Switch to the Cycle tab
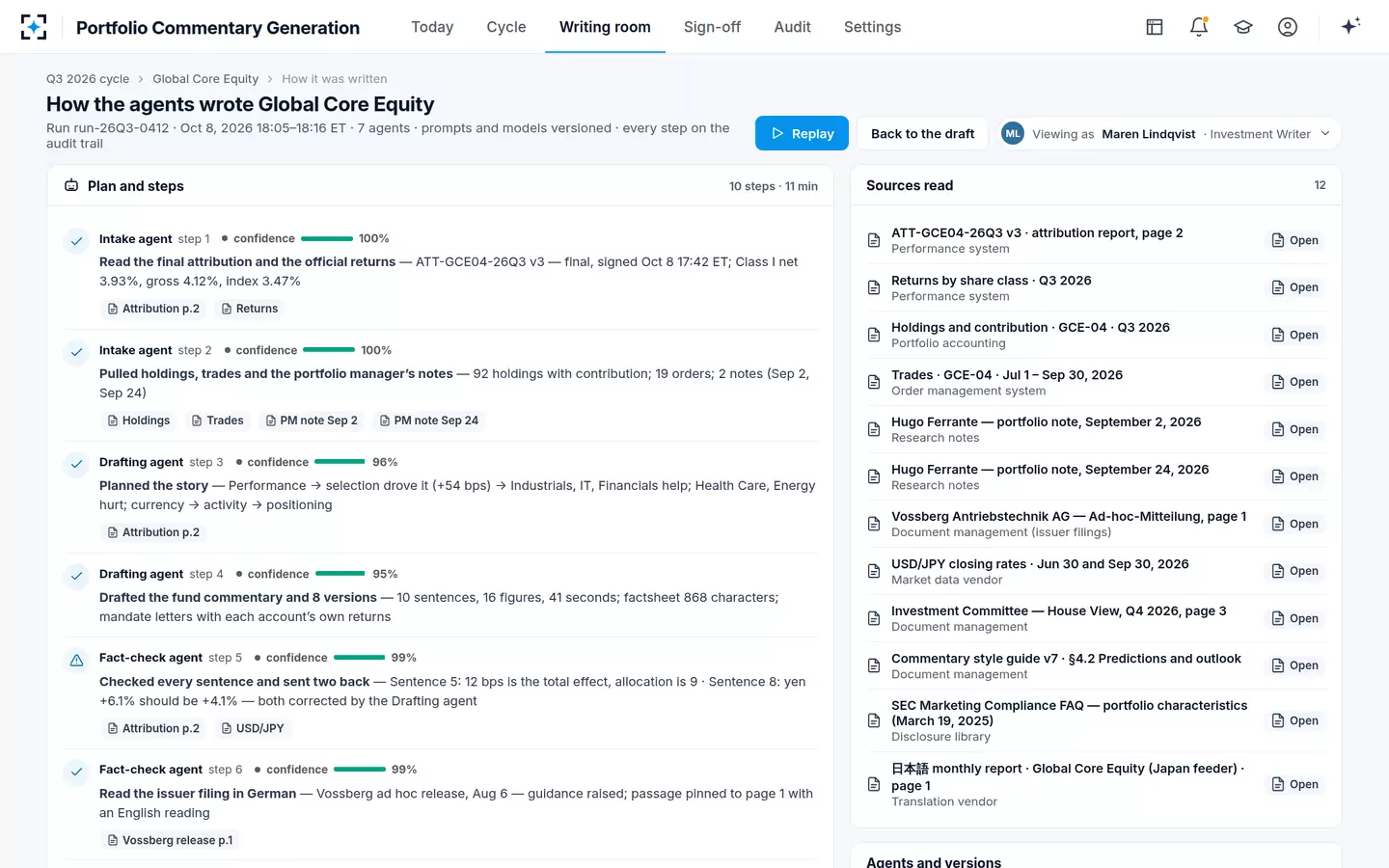The image size is (1389, 868). 506,27
